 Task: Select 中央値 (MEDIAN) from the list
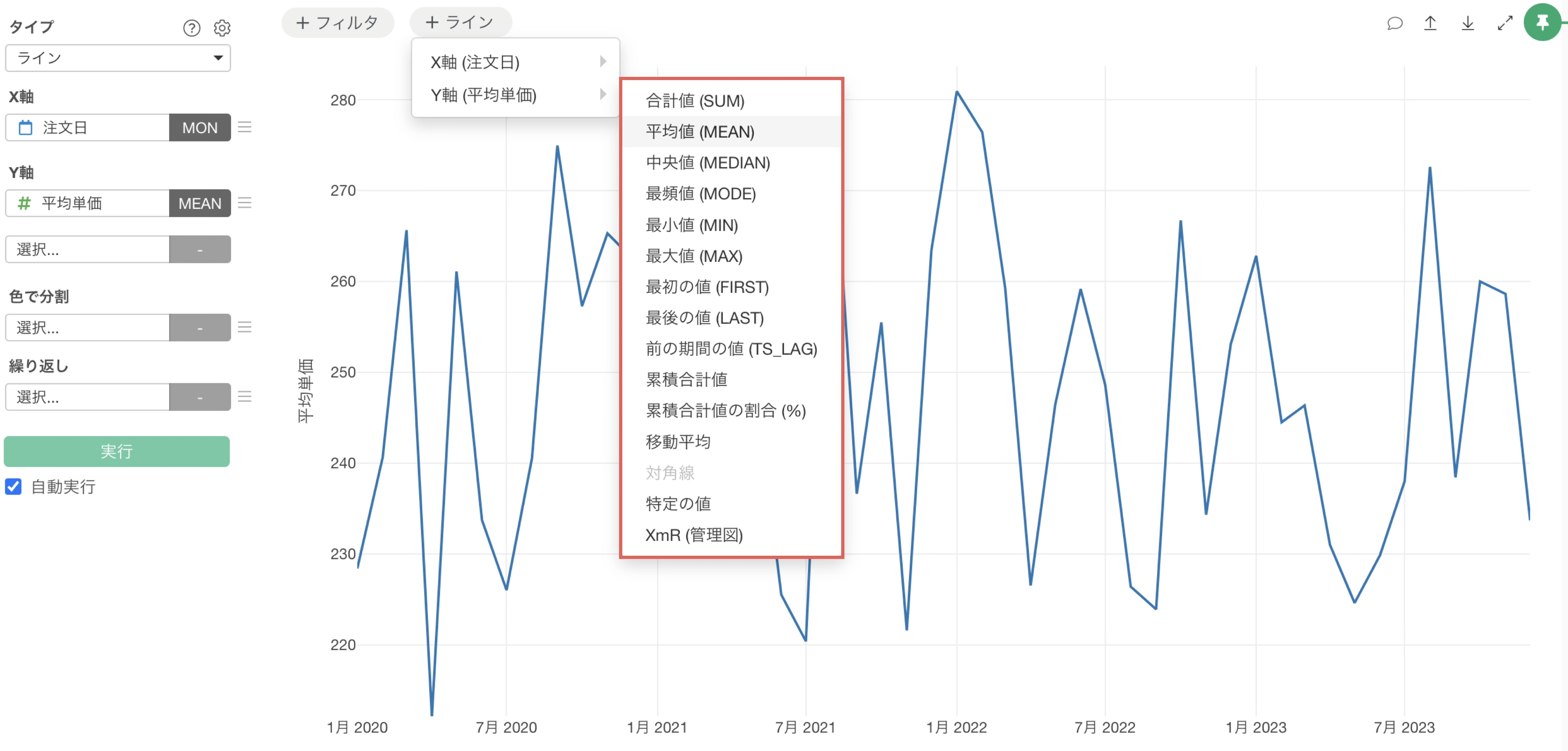707,163
